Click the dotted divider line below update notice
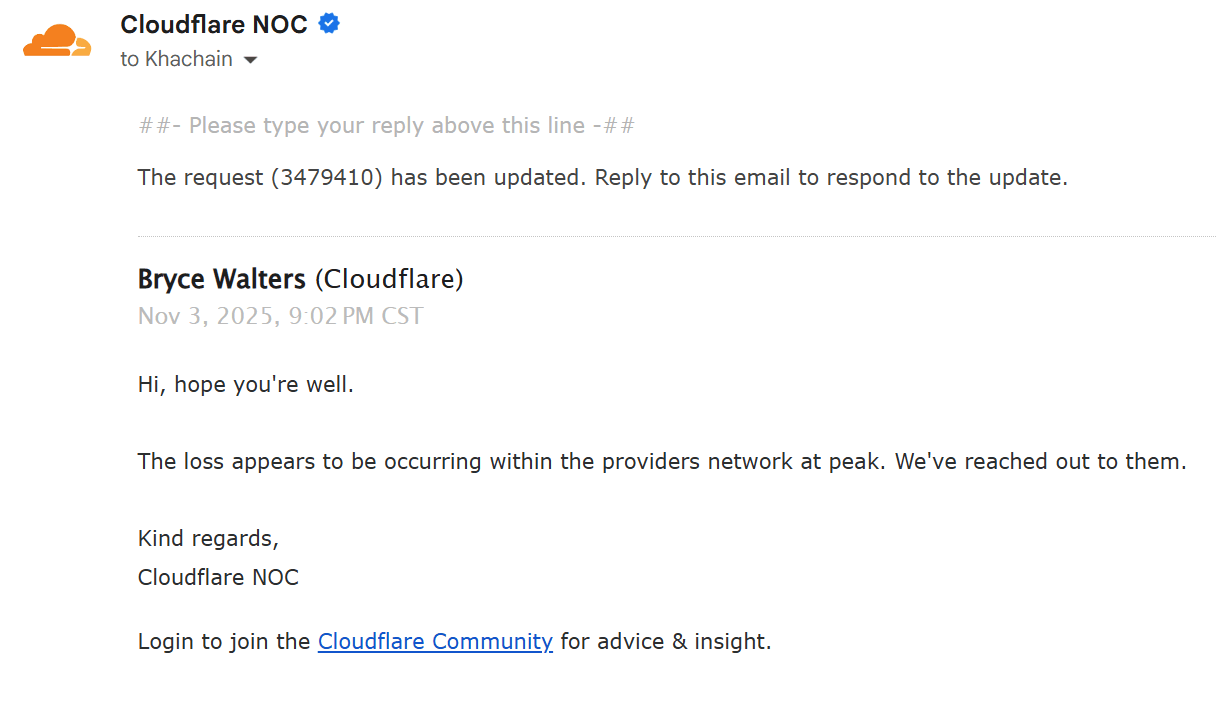The height and width of the screenshot is (701, 1216). point(676,237)
